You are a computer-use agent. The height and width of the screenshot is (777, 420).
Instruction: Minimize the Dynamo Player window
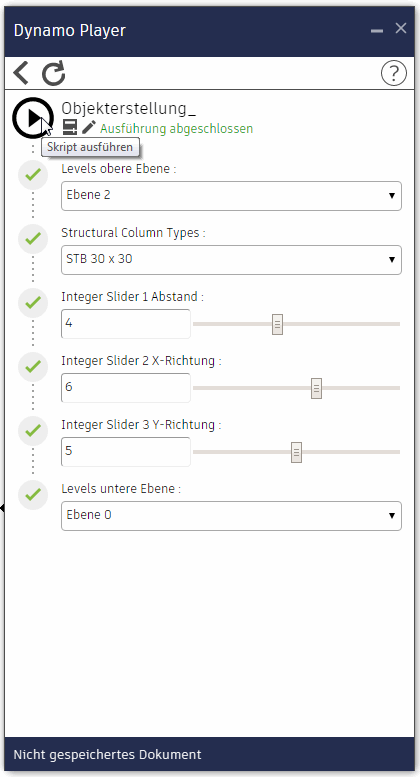click(x=377, y=31)
